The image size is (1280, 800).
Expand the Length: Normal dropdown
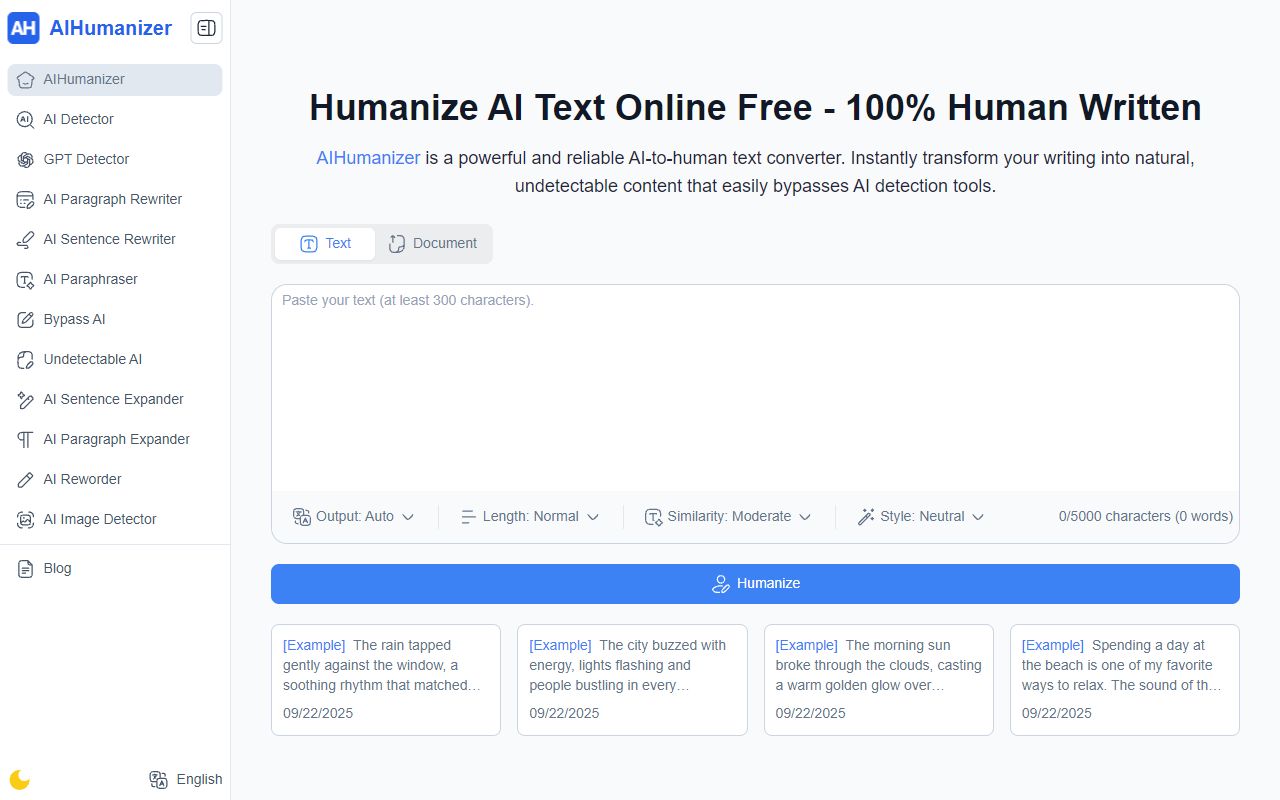530,516
